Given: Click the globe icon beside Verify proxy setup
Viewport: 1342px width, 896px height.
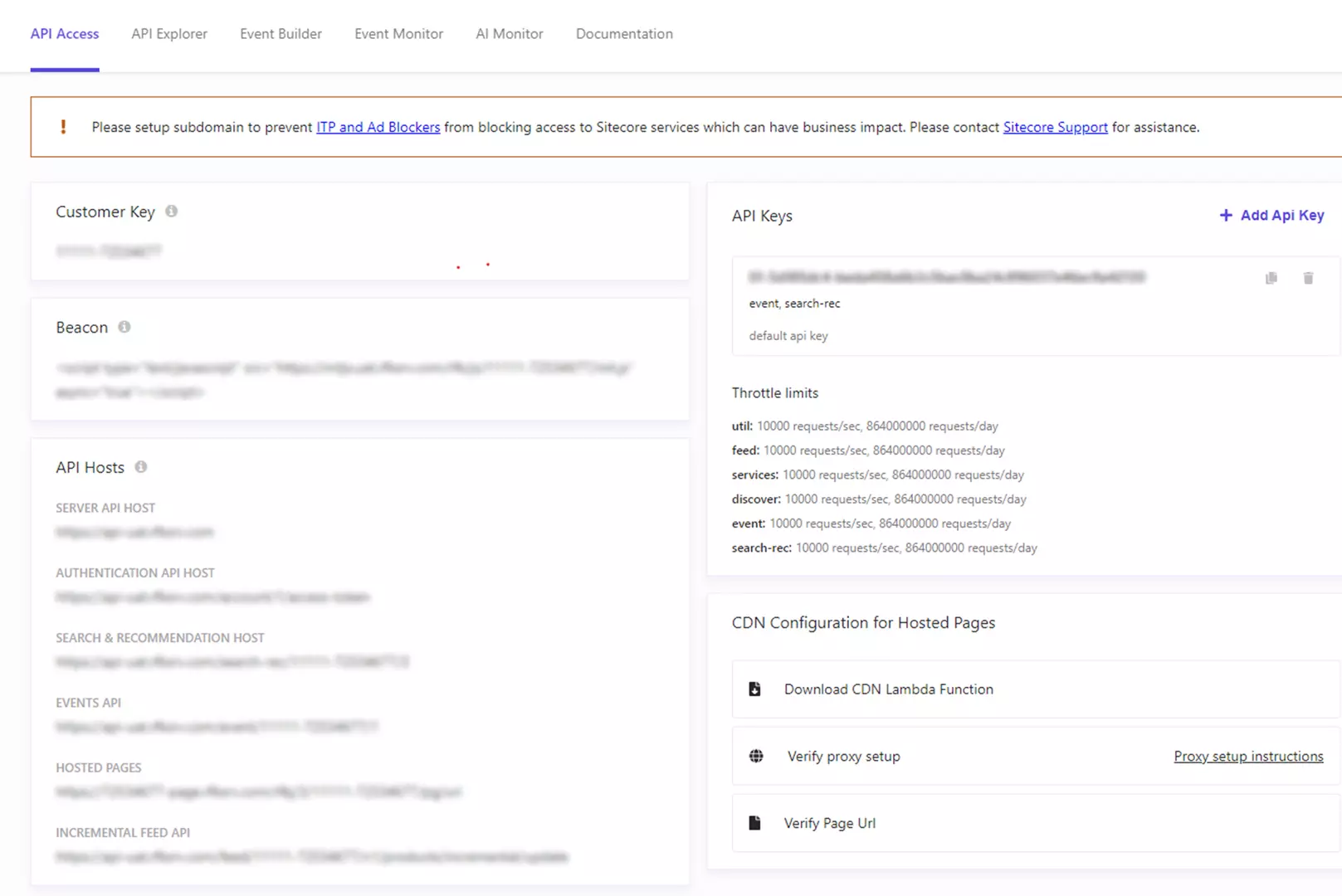Looking at the screenshot, I should (756, 756).
